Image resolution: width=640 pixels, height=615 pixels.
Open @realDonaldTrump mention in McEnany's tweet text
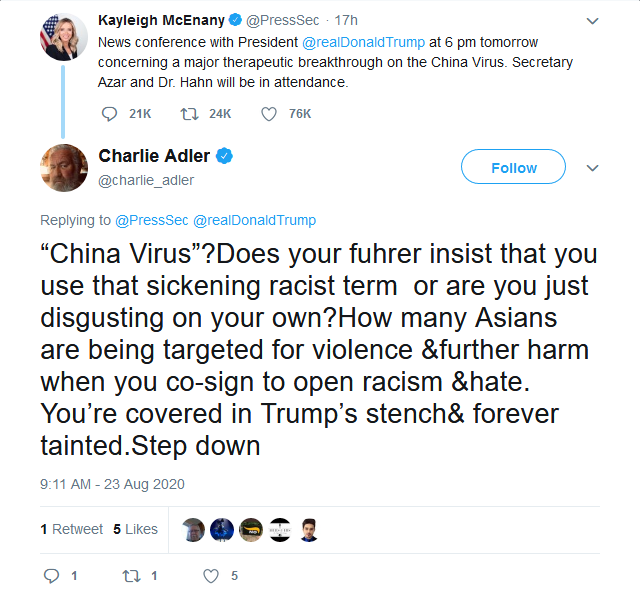[x=363, y=42]
